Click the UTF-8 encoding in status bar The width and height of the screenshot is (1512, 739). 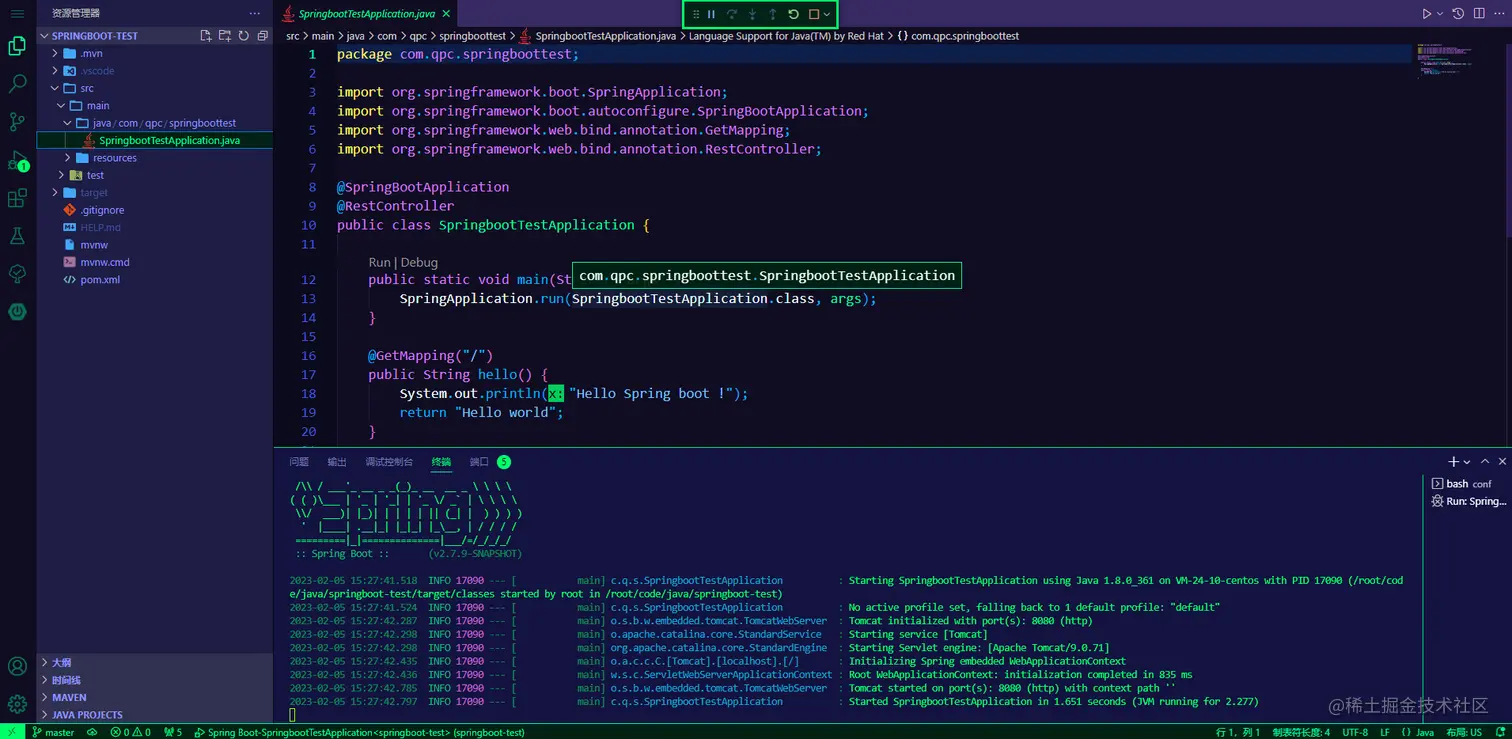coord(1355,732)
